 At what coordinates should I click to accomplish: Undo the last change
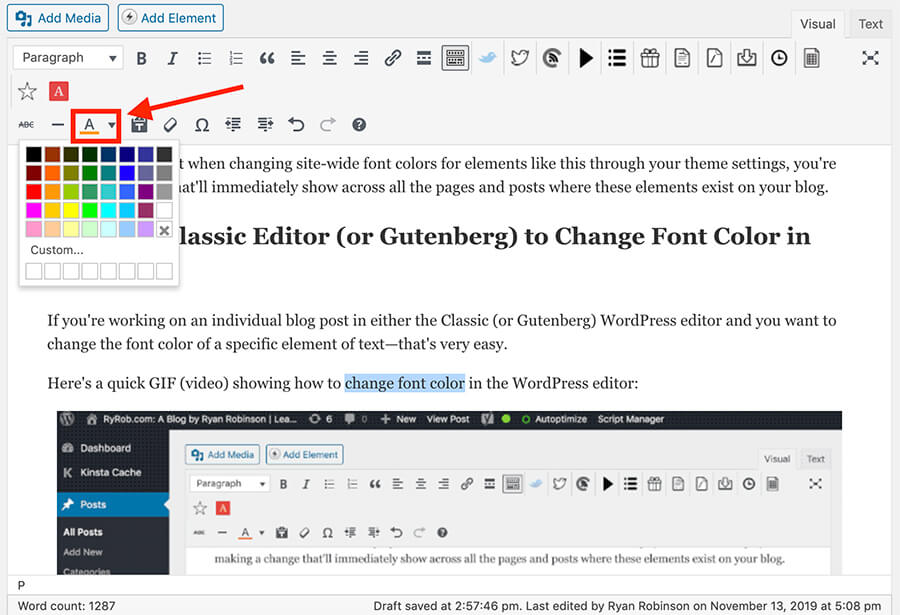(296, 124)
